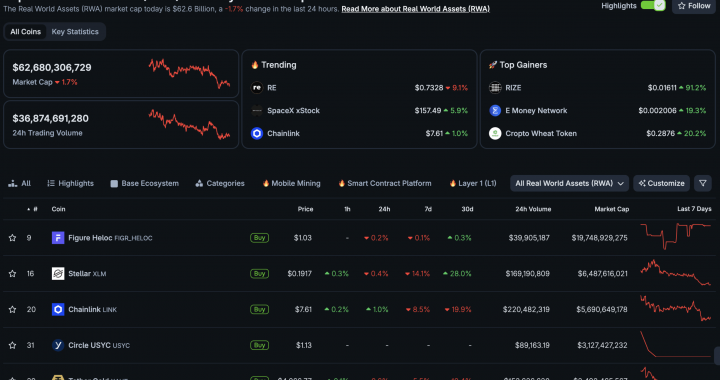Open Circle USYC 7-day sparkline chart
Screen dimensions: 720x380
[675, 344]
